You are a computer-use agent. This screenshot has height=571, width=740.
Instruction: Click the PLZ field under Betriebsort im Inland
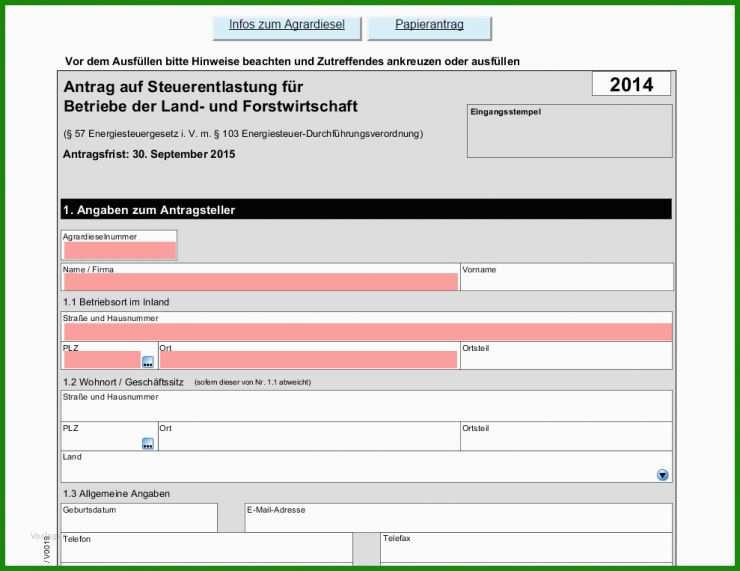point(102,360)
